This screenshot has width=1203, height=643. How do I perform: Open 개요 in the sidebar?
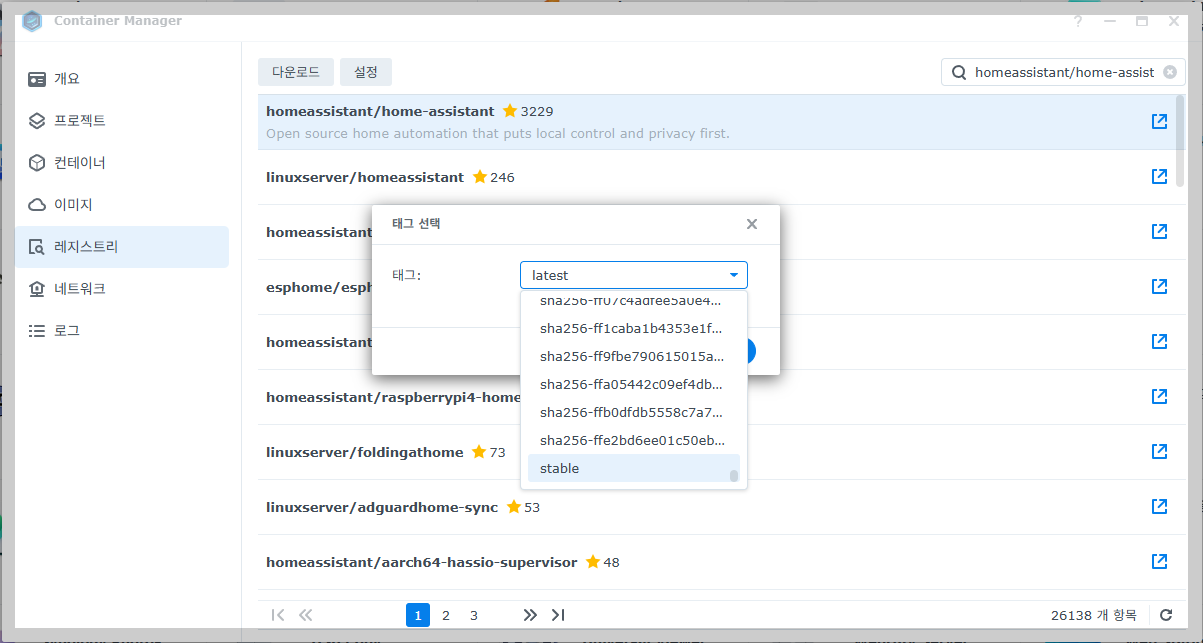[121, 78]
